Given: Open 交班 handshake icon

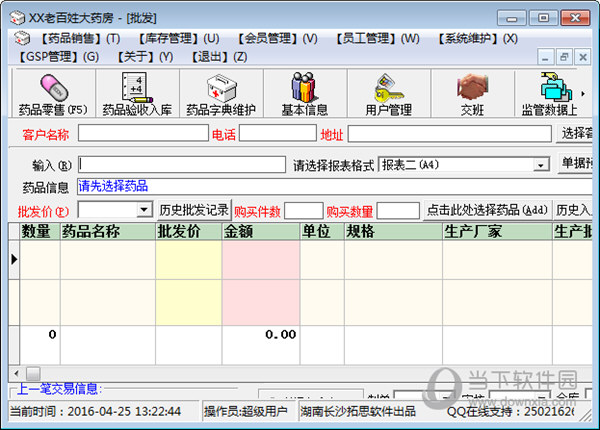Looking at the screenshot, I should [x=473, y=94].
